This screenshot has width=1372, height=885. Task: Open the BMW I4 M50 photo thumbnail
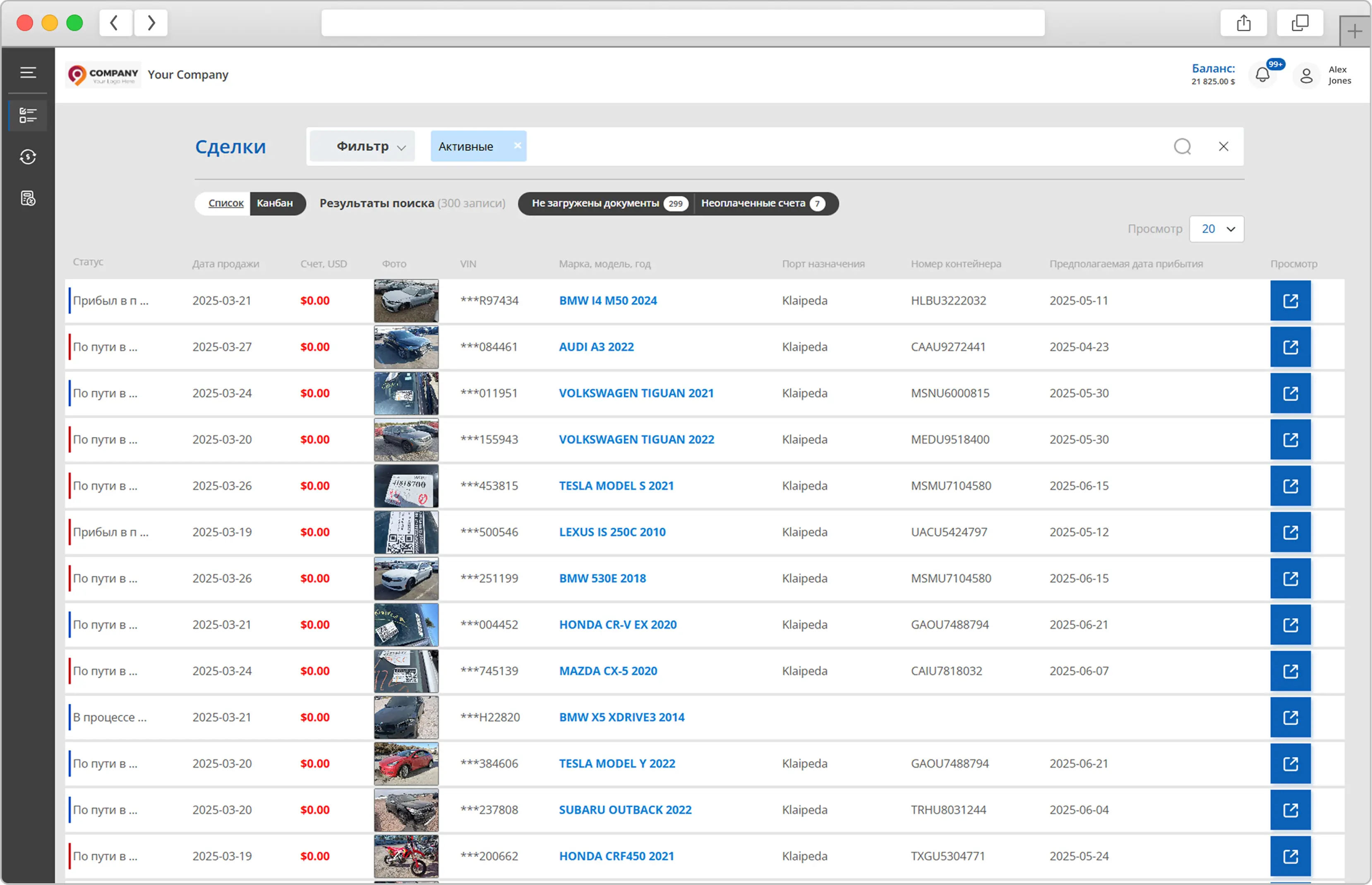[x=406, y=301]
